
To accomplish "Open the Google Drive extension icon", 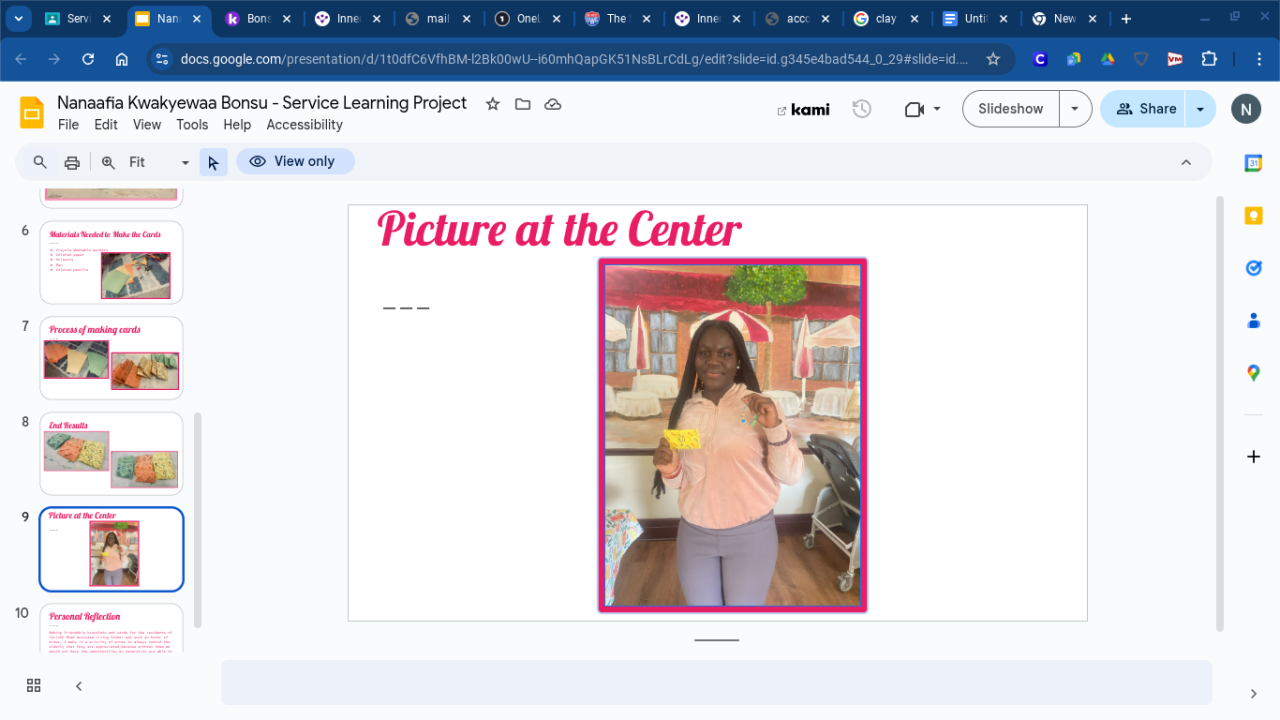I will click(x=1107, y=59).
